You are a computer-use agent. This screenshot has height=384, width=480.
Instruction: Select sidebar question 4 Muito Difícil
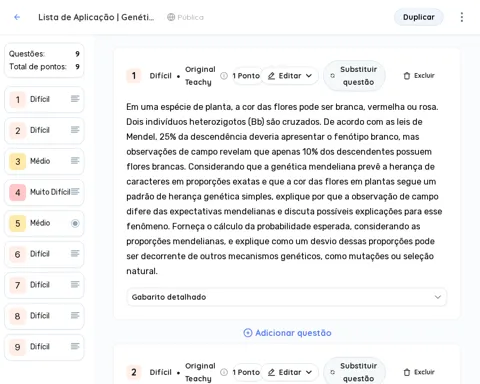44,192
